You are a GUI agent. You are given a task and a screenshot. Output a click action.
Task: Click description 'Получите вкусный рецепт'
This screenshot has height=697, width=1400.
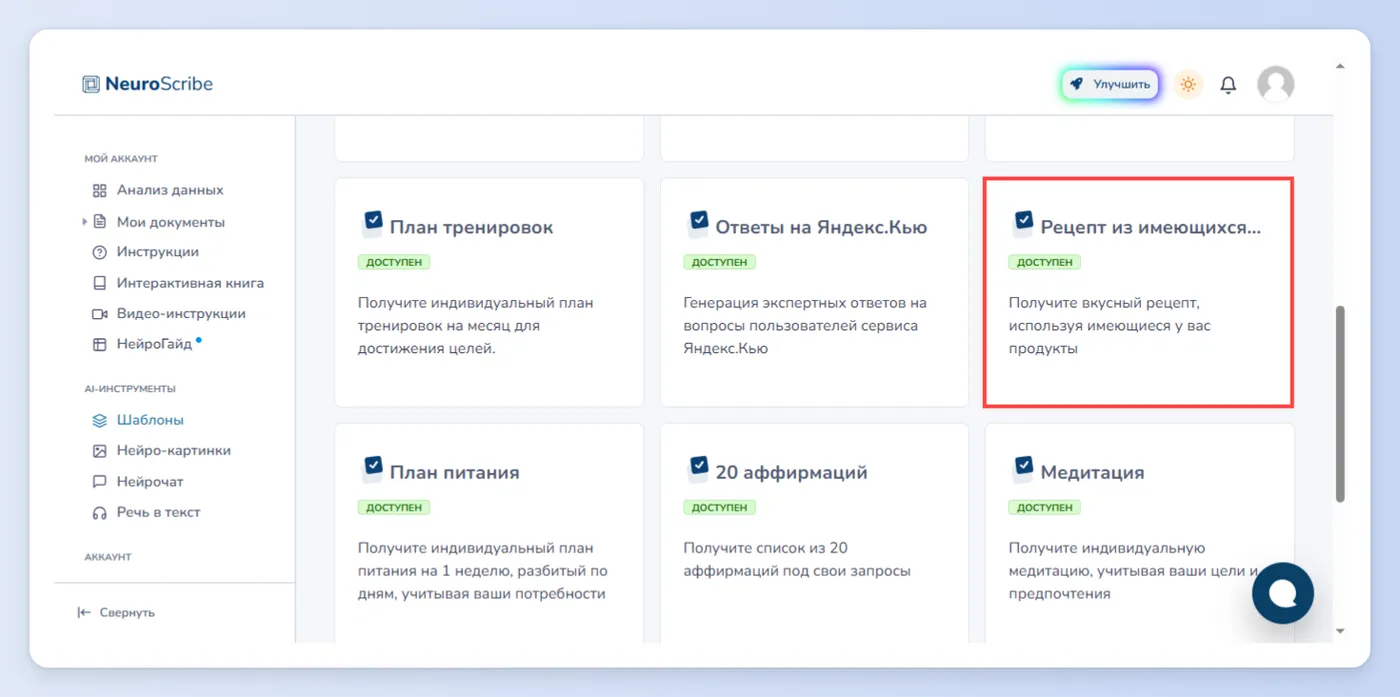pyautogui.click(x=1110, y=326)
